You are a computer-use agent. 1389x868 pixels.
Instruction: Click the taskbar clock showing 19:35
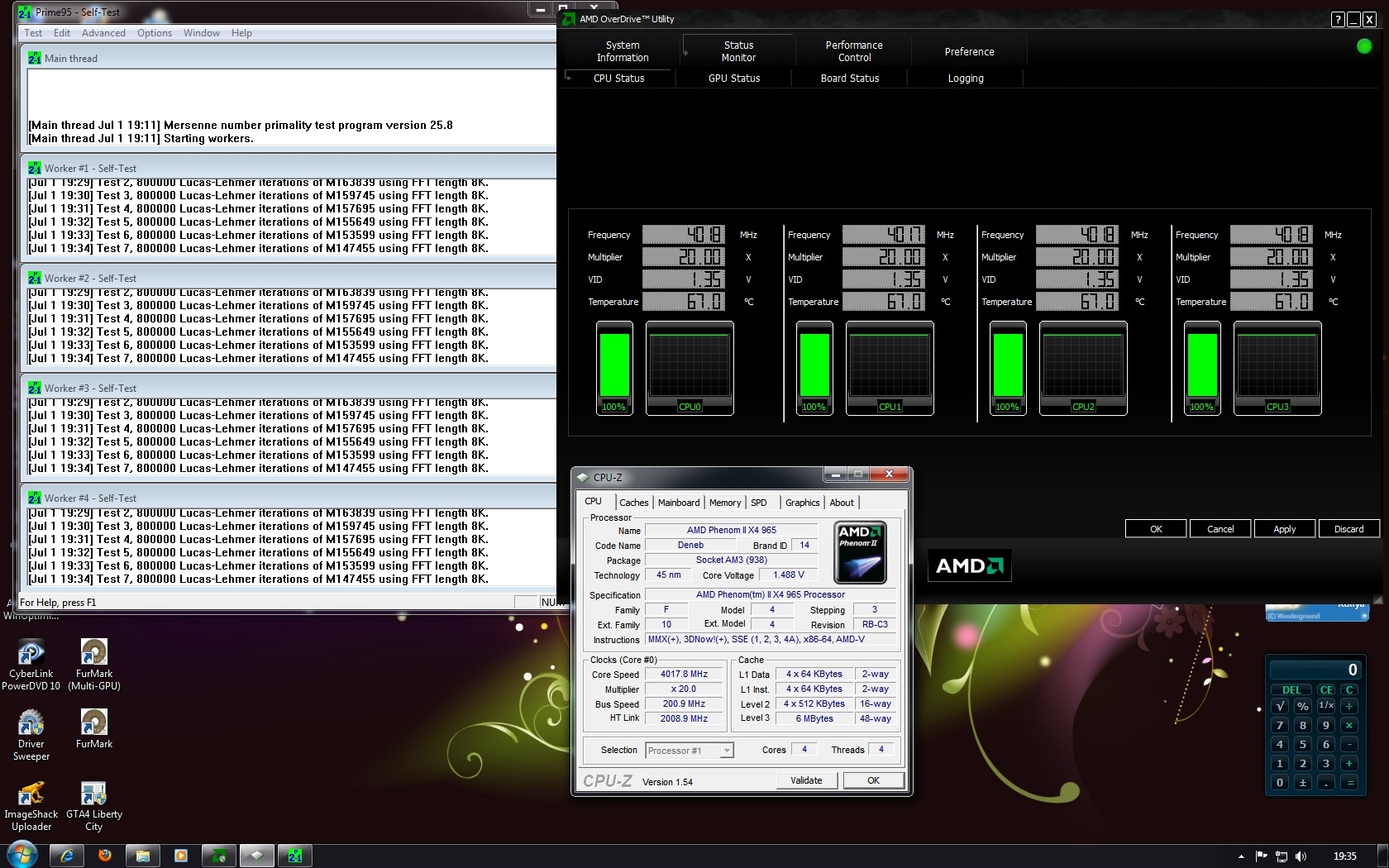click(1345, 856)
